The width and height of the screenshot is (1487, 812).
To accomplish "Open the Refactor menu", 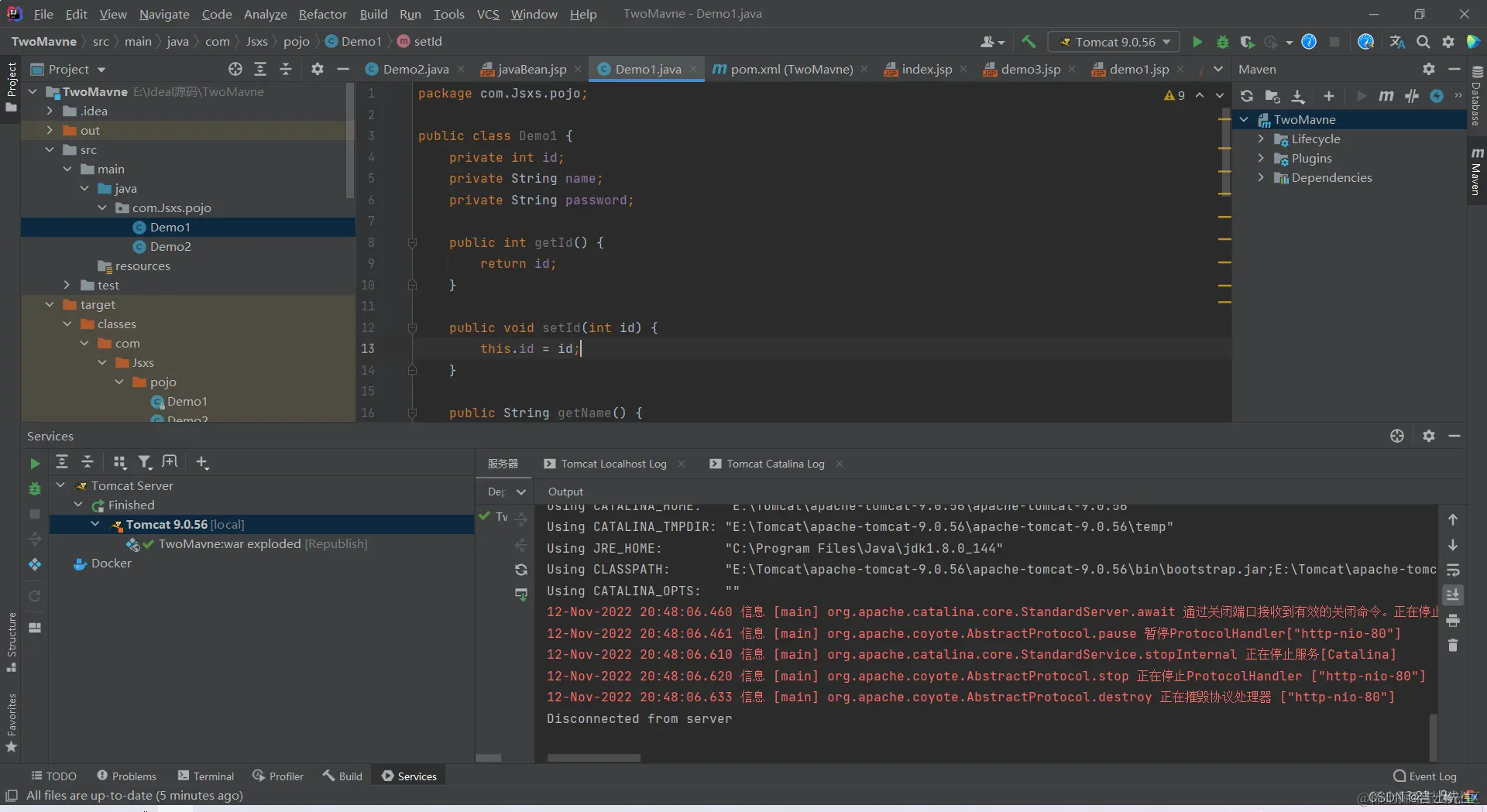I will [322, 14].
